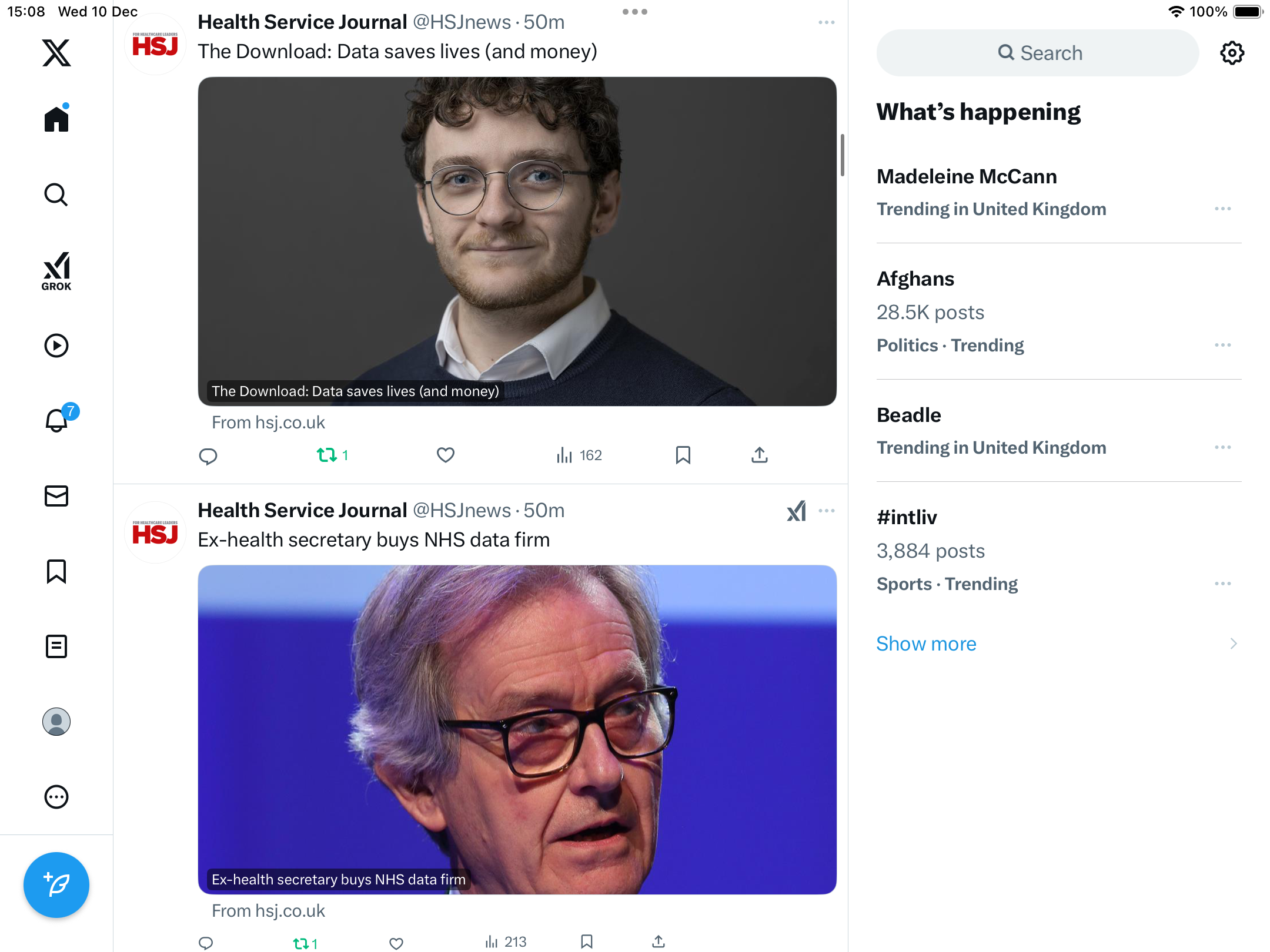Viewport: 1270px width, 952px height.
Task: Open the #intliv trending topic
Action: (907, 517)
